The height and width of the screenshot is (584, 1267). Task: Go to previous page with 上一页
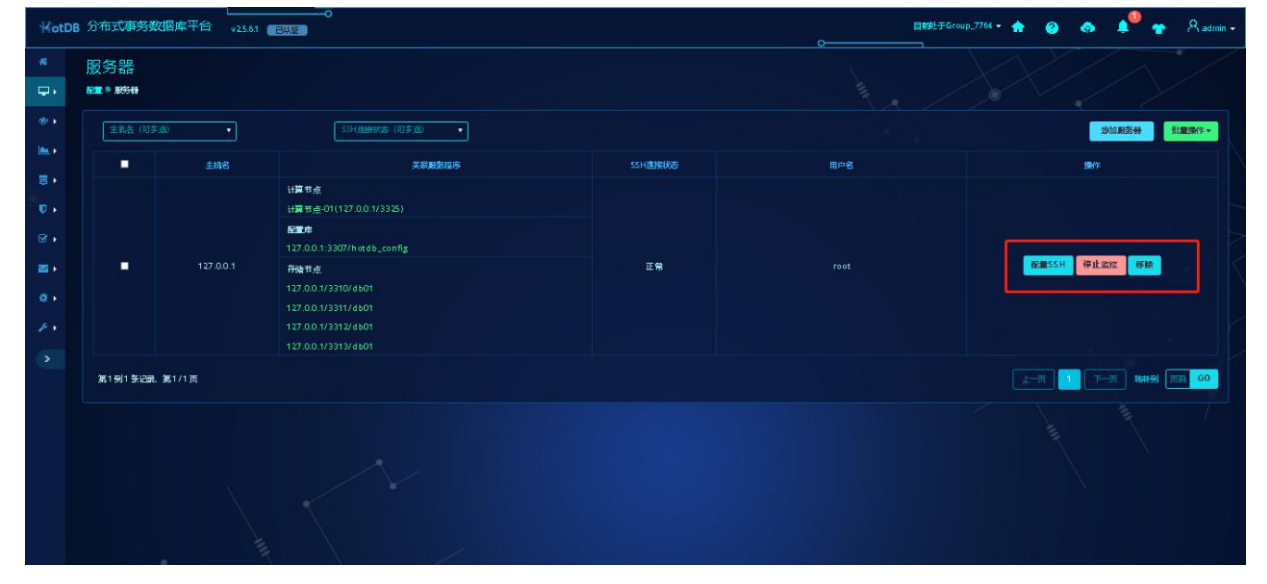[1034, 379]
